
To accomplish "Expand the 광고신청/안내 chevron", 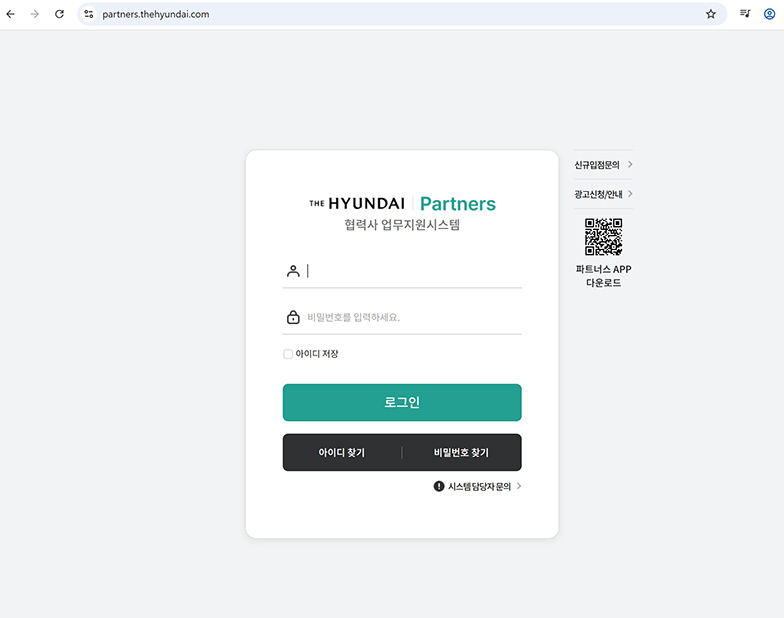I will tap(630, 194).
